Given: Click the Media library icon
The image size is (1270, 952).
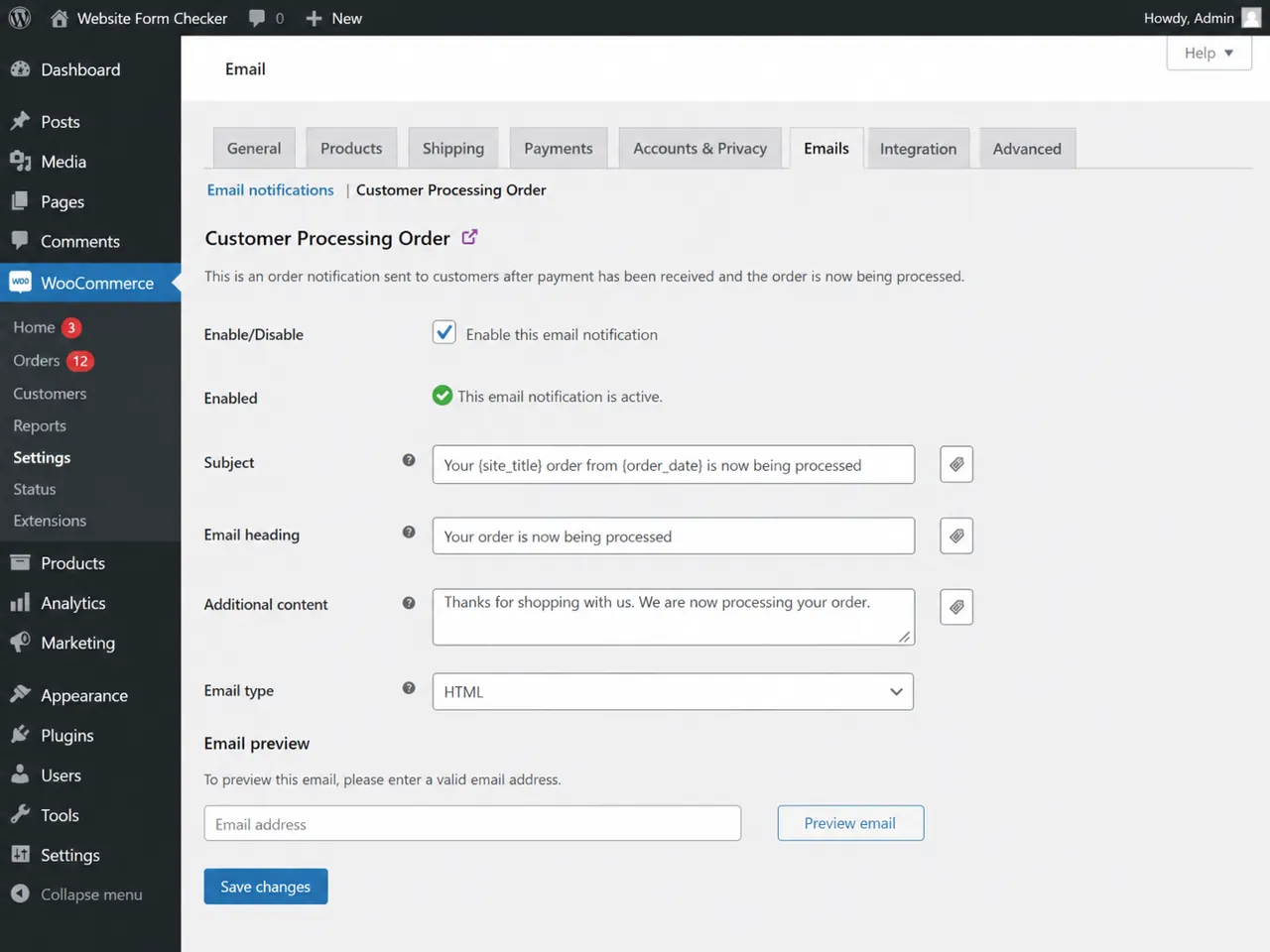Looking at the screenshot, I should click(20, 161).
